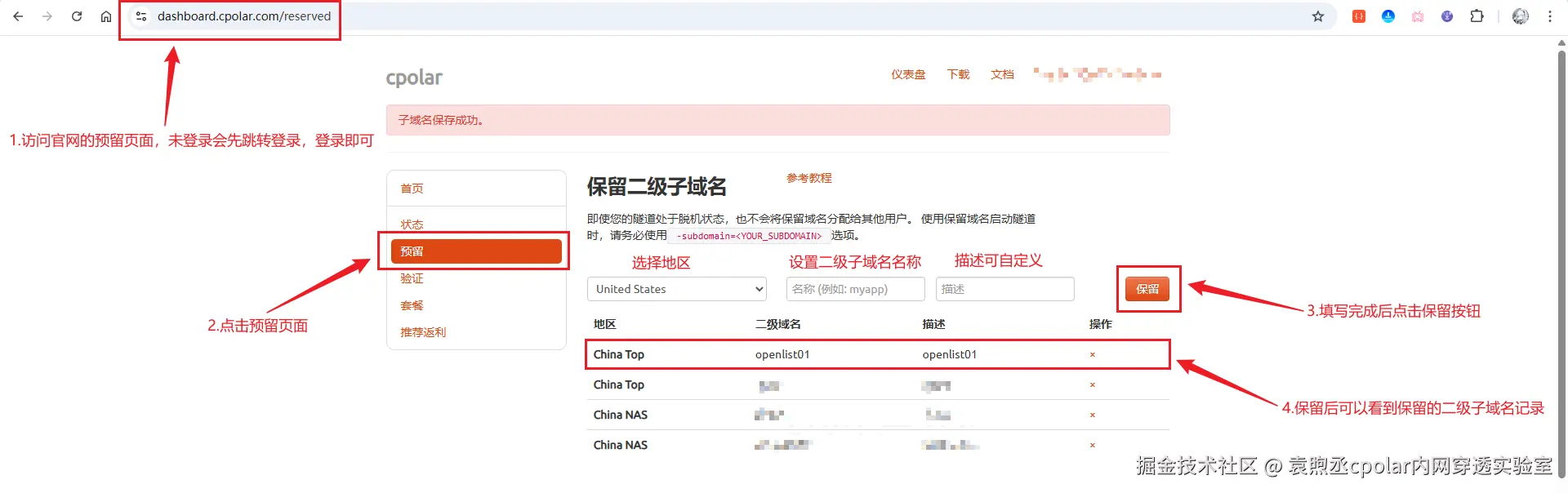This screenshot has width=1568, height=493.
Task: Open the 状态 sidebar item
Action: point(412,224)
